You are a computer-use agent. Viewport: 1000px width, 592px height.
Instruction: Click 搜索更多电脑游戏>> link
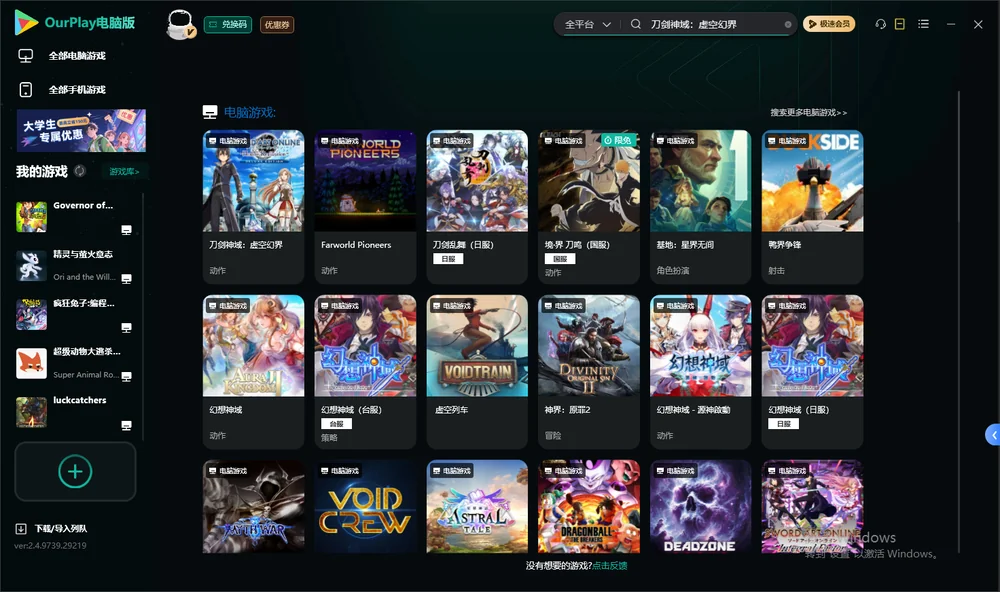tap(809, 112)
